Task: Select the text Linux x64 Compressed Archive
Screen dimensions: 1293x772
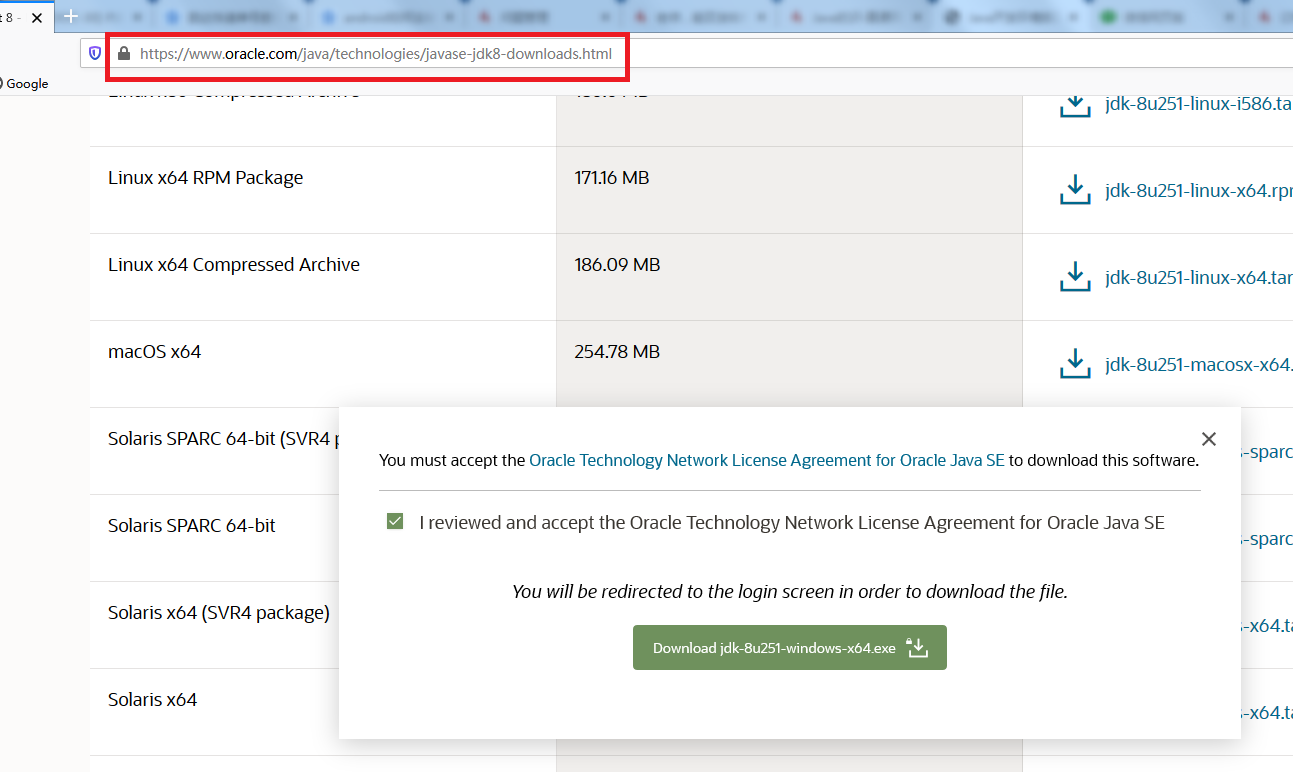Action: click(234, 265)
